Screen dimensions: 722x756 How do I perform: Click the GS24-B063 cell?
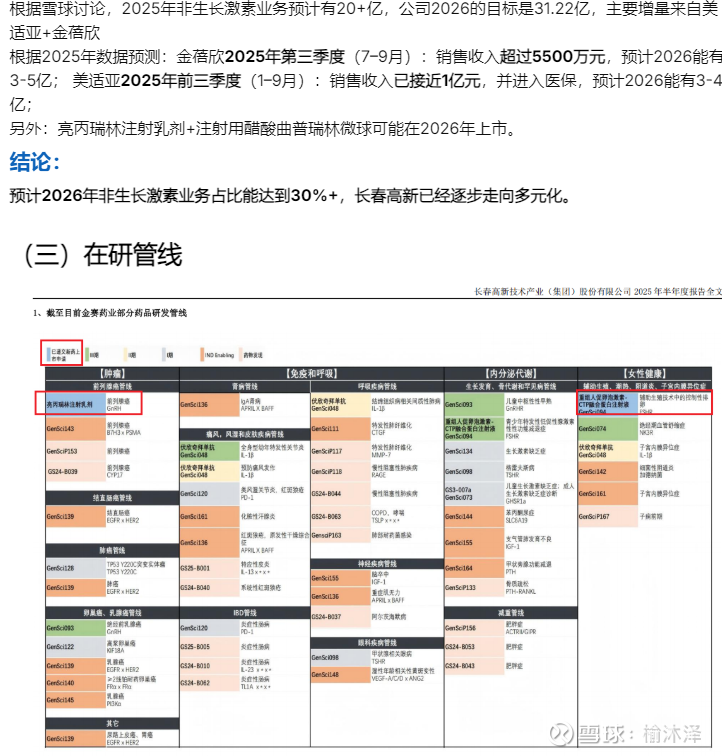coord(341,516)
